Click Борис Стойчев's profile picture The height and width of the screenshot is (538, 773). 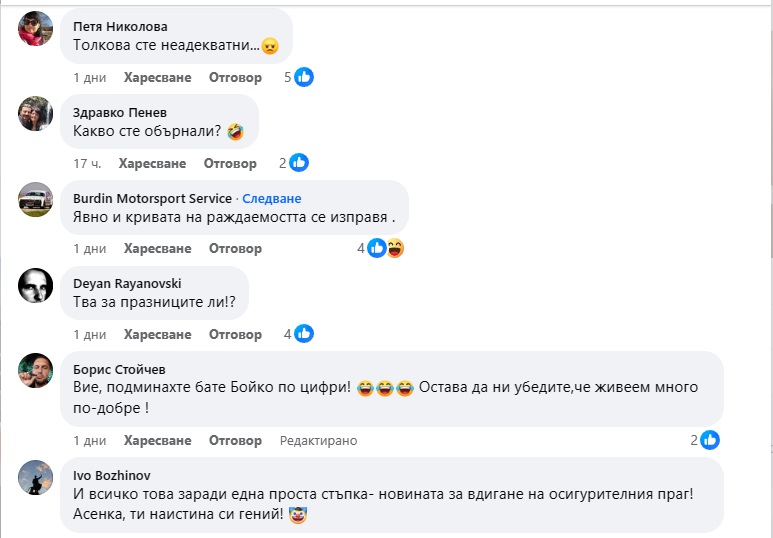tap(36, 372)
